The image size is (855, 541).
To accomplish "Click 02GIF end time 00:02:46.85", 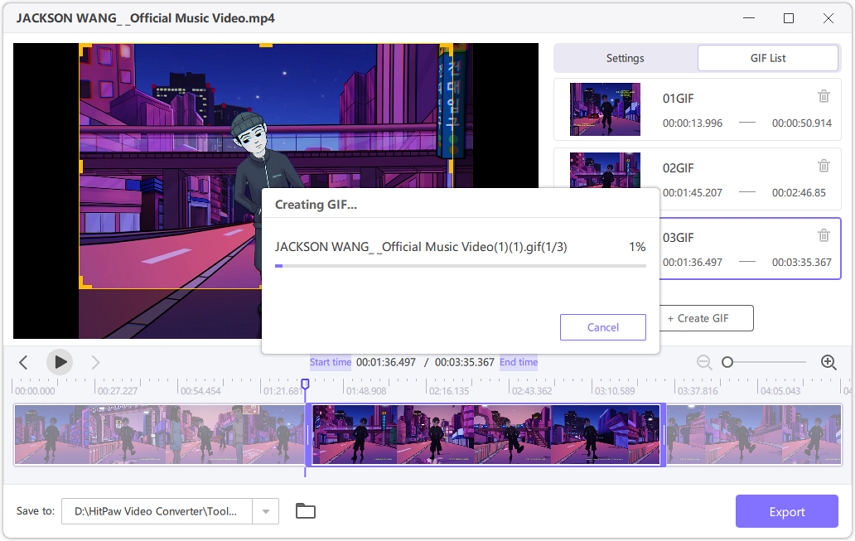I will (799, 193).
